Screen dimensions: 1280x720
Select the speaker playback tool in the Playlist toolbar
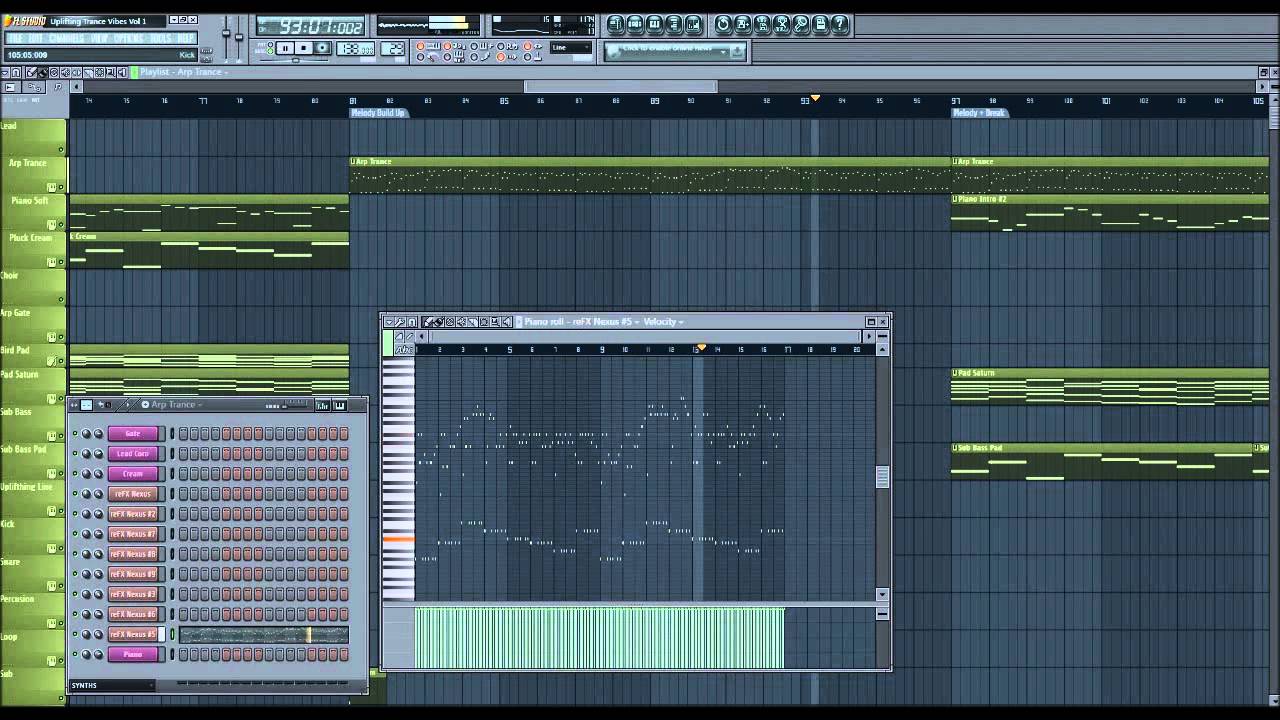(x=122, y=72)
